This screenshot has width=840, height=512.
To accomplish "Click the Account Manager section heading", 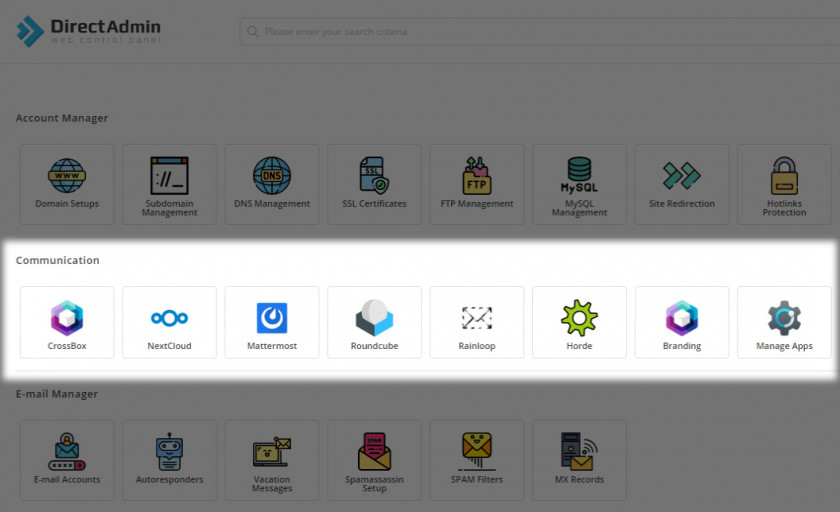I will (x=62, y=118).
